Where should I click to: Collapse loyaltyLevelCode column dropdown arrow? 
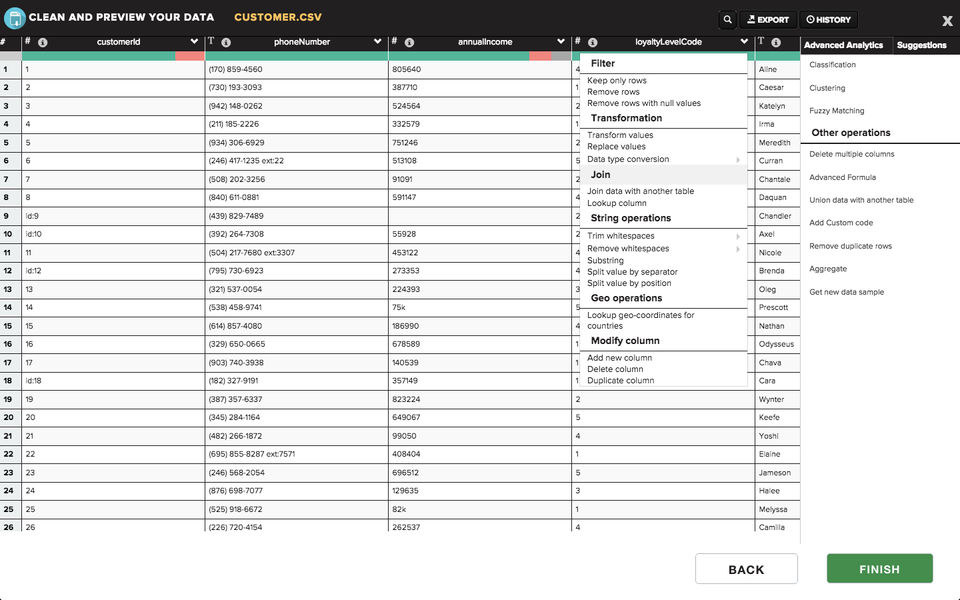744,42
